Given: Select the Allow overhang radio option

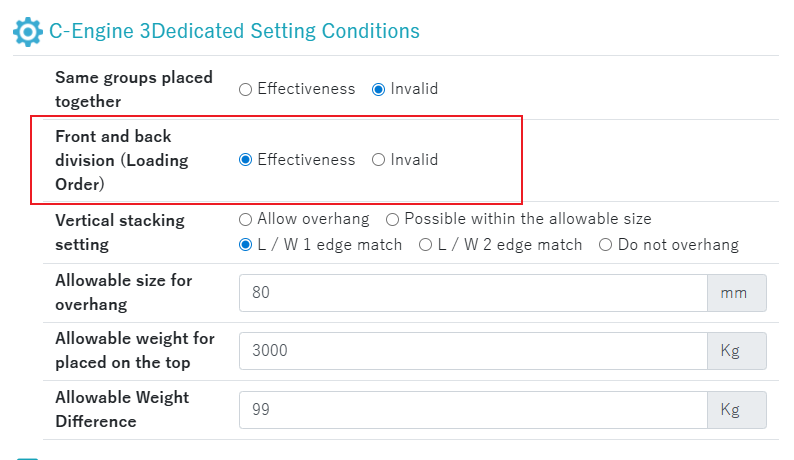Looking at the screenshot, I should [x=246, y=219].
